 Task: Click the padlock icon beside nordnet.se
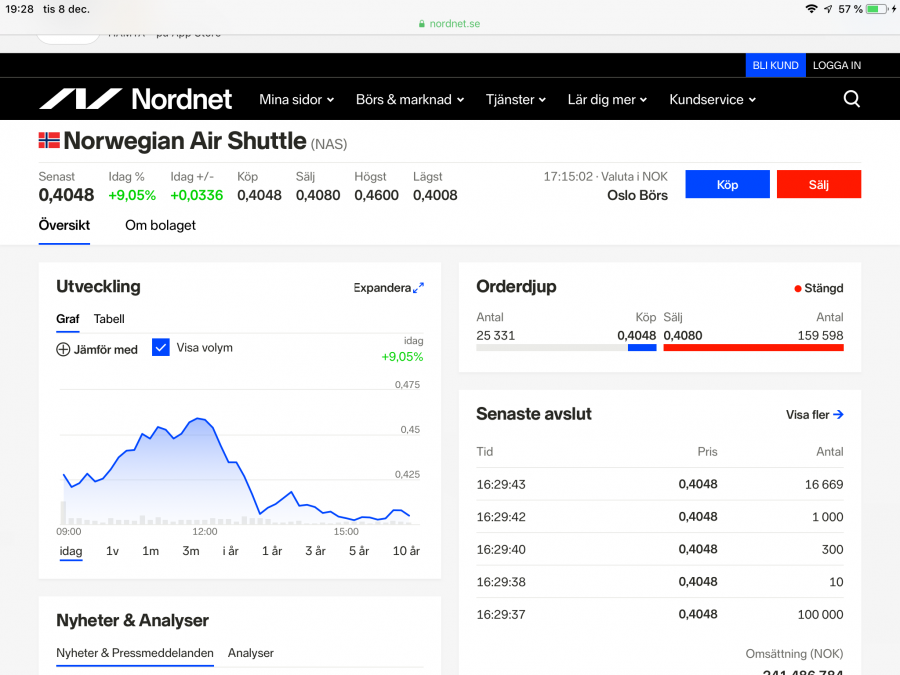tap(422, 24)
